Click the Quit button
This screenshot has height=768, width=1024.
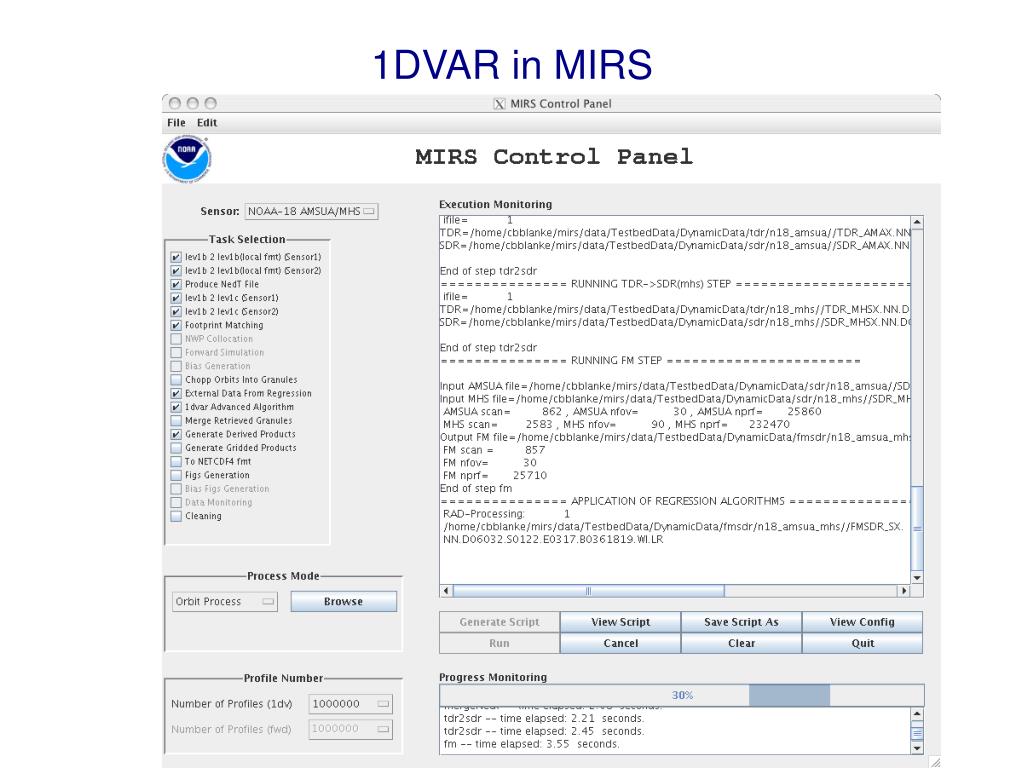tap(862, 643)
